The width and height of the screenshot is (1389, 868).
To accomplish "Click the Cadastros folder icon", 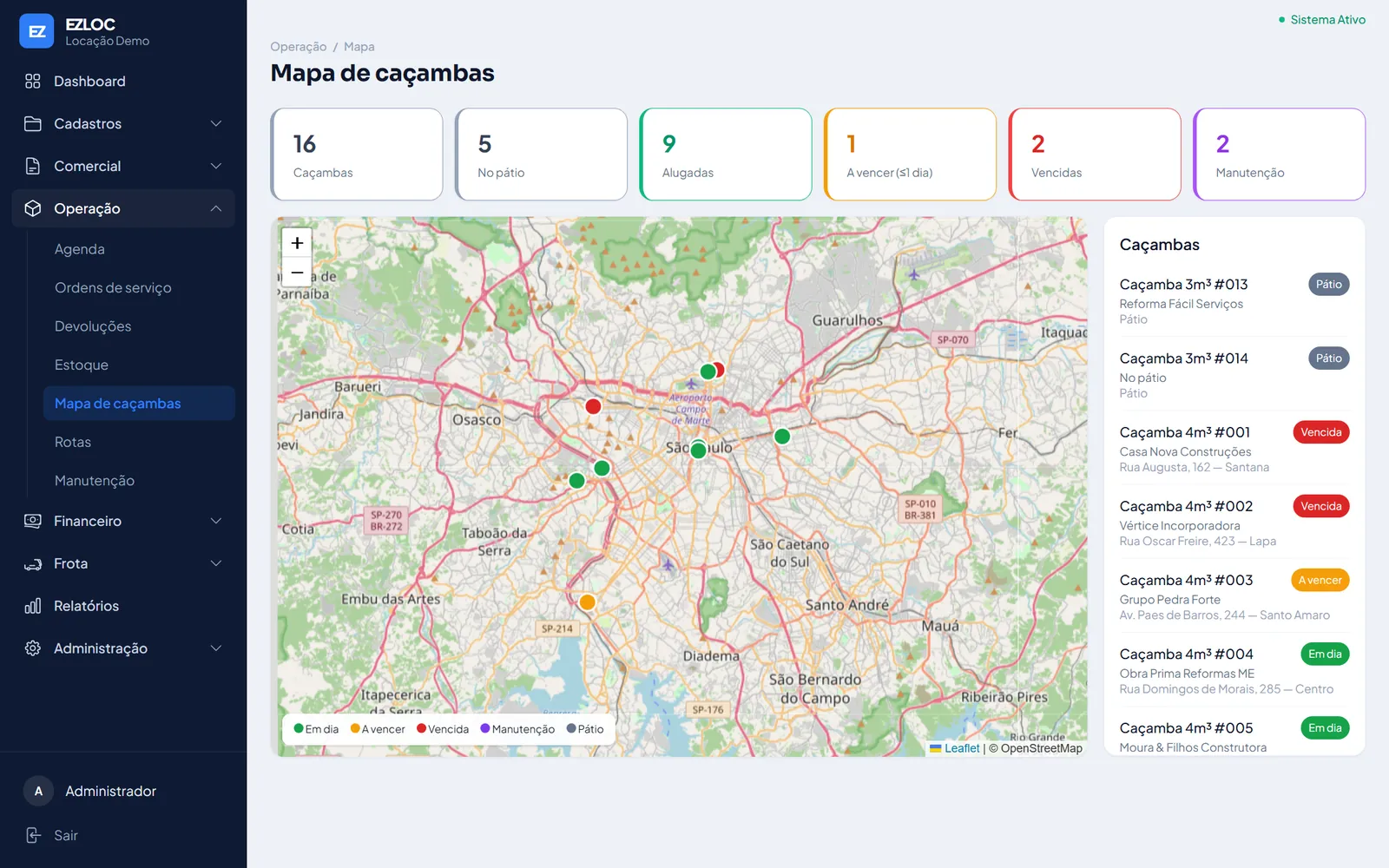I will click(x=33, y=123).
